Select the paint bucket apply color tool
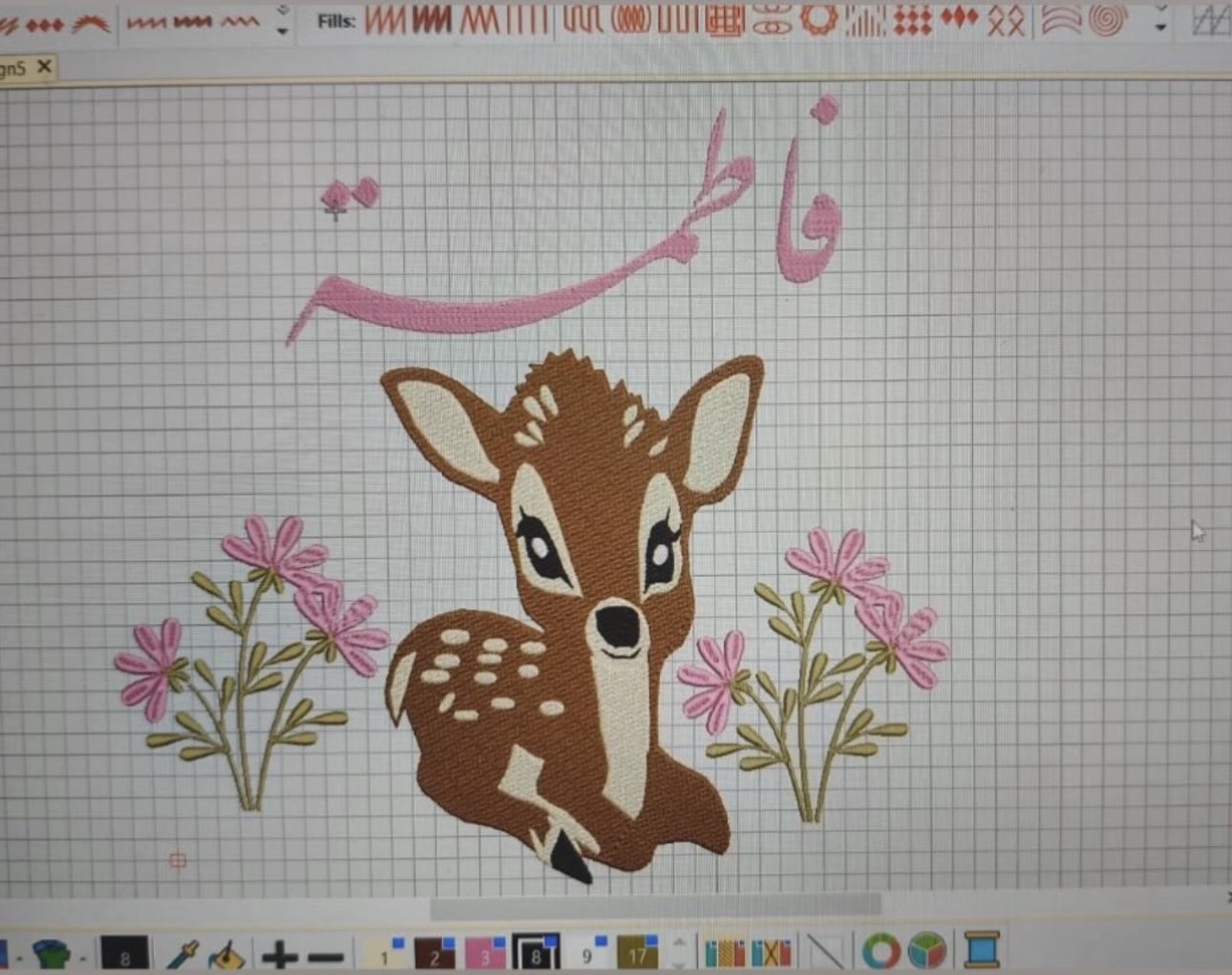Screen dimensions: 1232x975 point(225,953)
